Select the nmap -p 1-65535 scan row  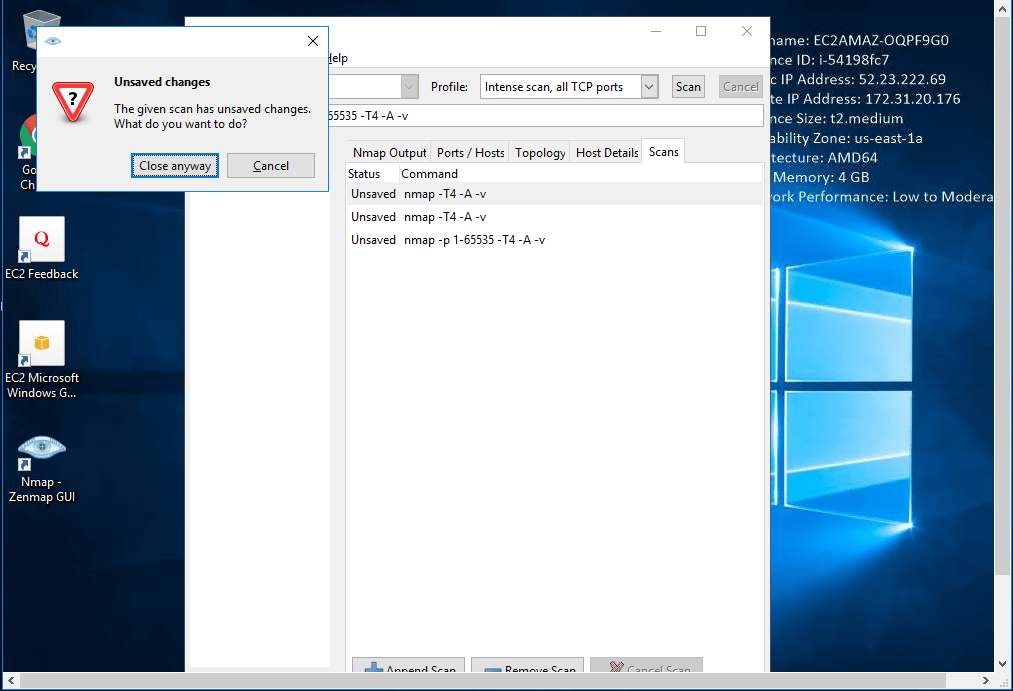[x=474, y=240]
